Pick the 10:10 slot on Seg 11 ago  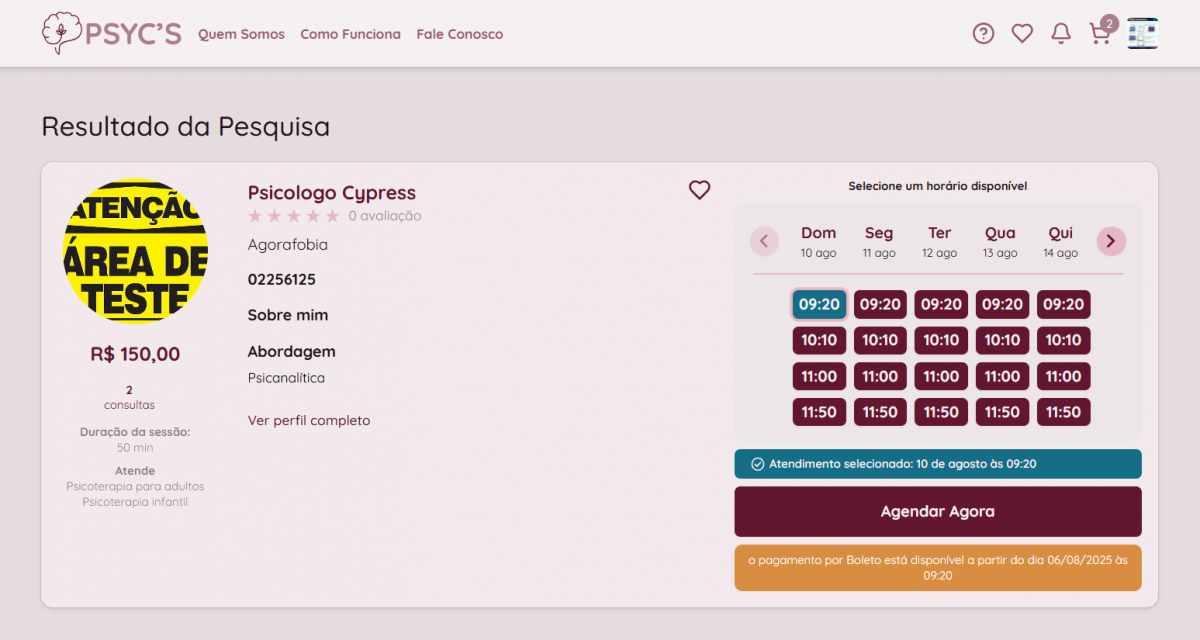(880, 341)
